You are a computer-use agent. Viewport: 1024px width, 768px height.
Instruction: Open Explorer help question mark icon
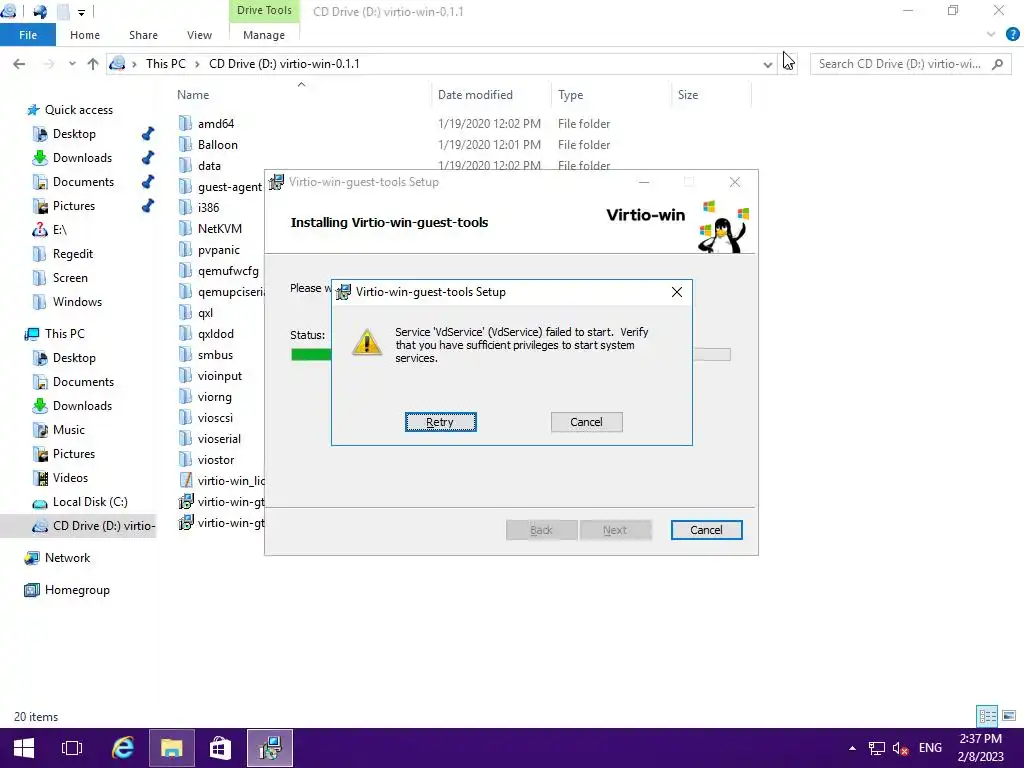1012,35
